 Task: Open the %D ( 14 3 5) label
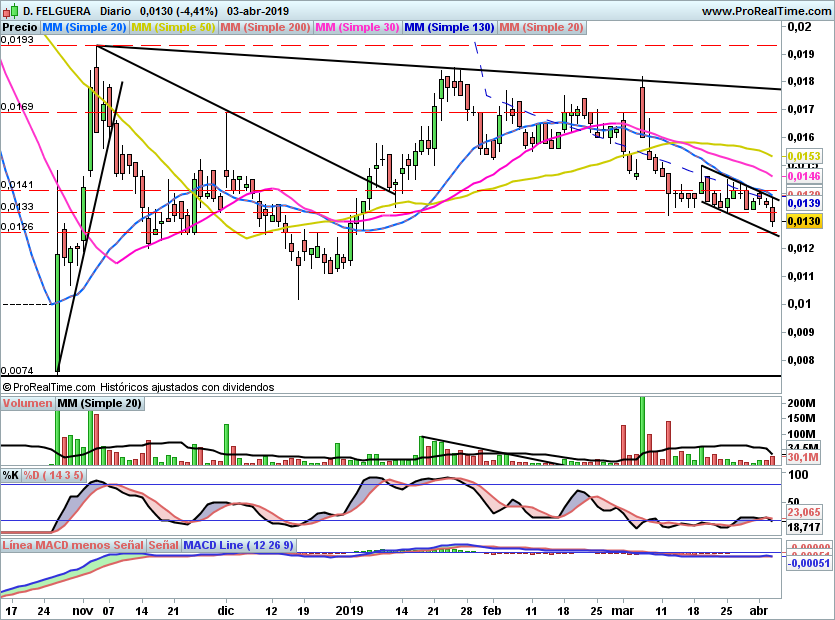[x=53, y=475]
